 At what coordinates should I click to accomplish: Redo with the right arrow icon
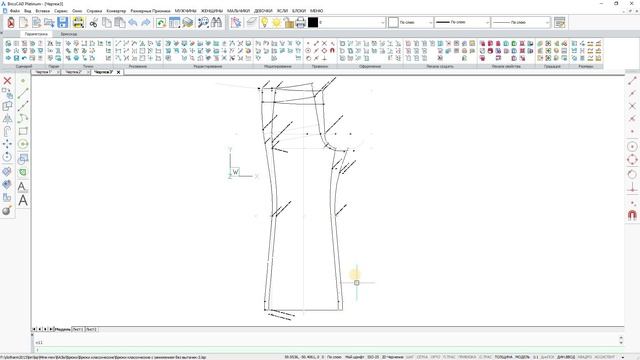point(146,22)
